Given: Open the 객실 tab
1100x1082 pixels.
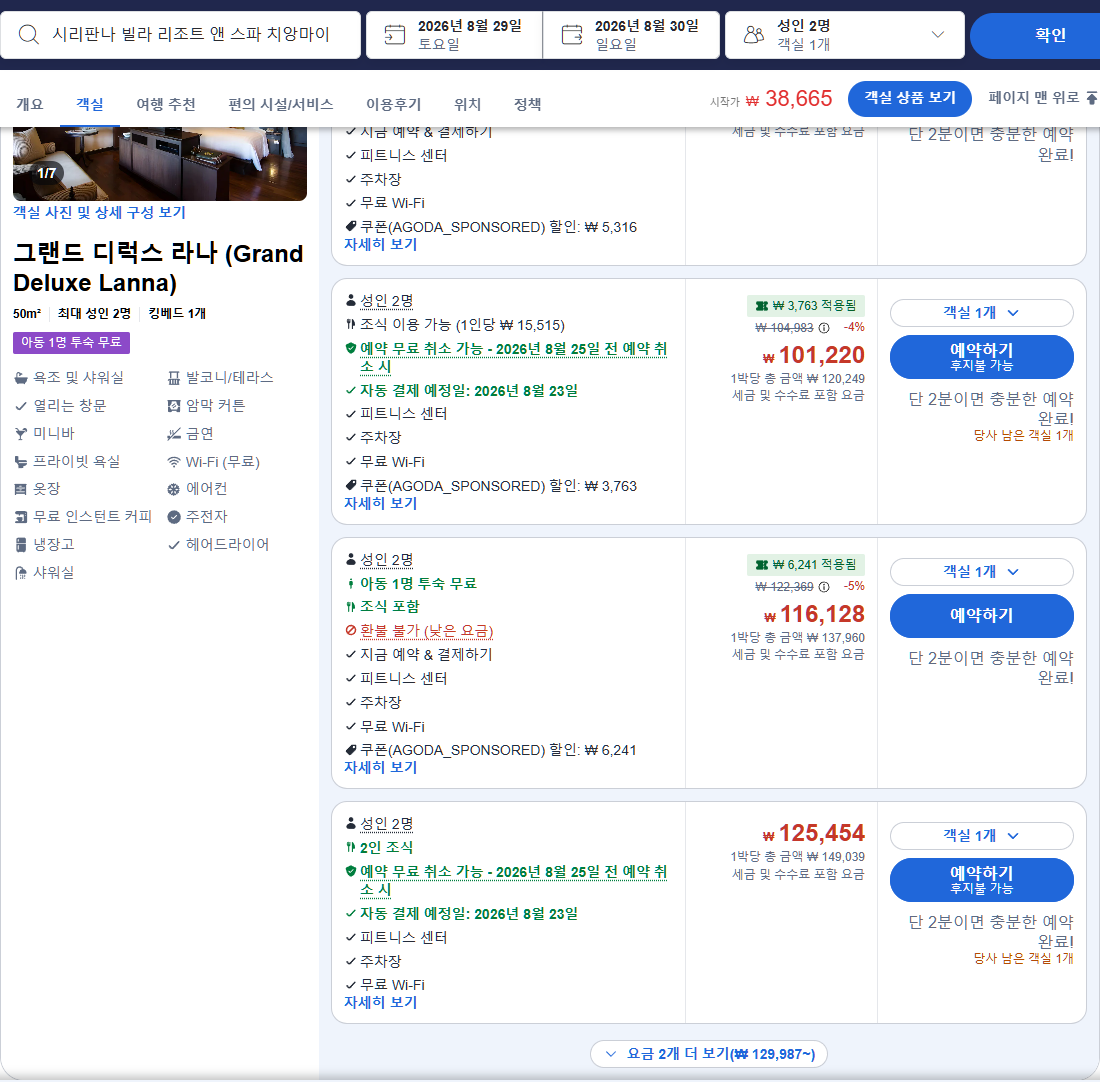Looking at the screenshot, I should (x=90, y=105).
